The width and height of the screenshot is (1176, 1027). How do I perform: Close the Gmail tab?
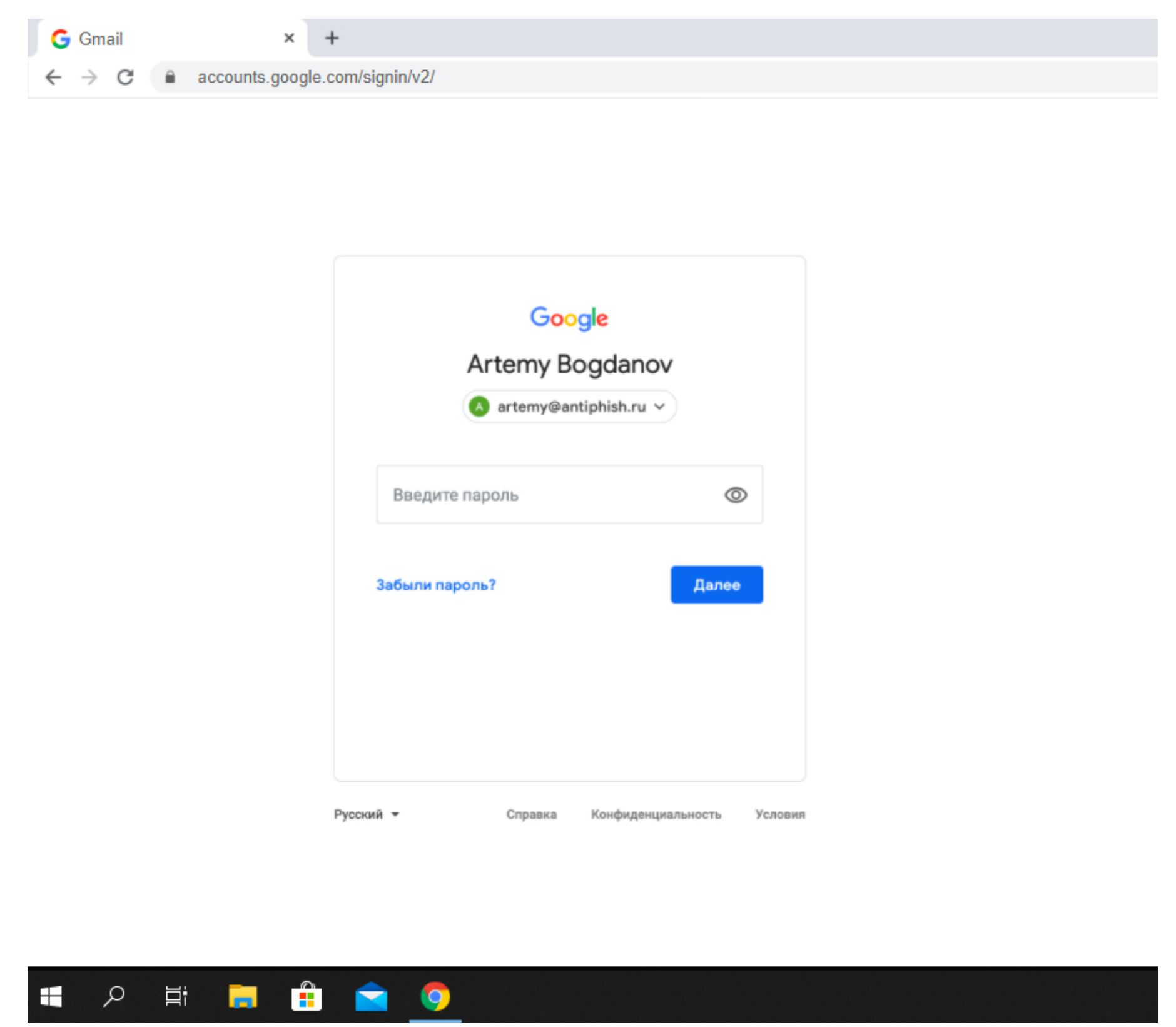pos(289,38)
